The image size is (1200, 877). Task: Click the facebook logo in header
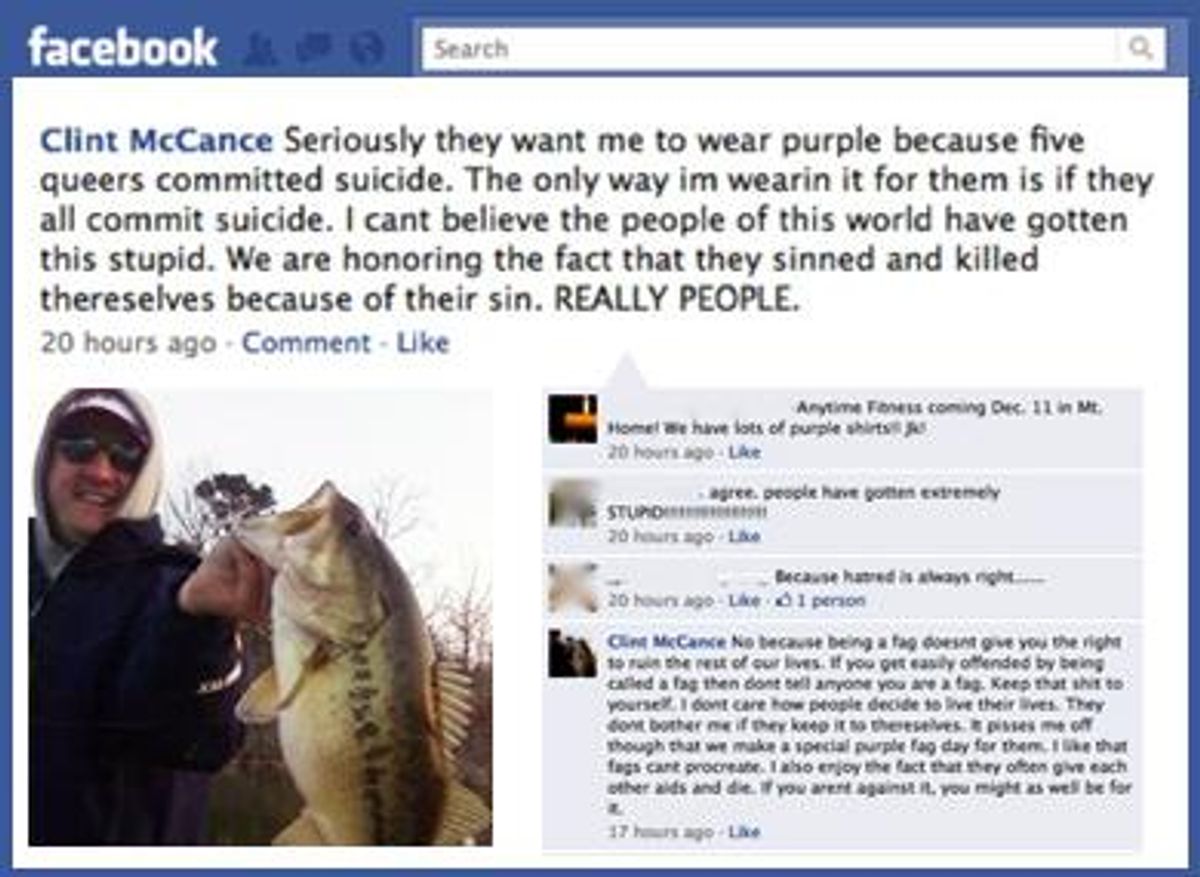click(123, 47)
